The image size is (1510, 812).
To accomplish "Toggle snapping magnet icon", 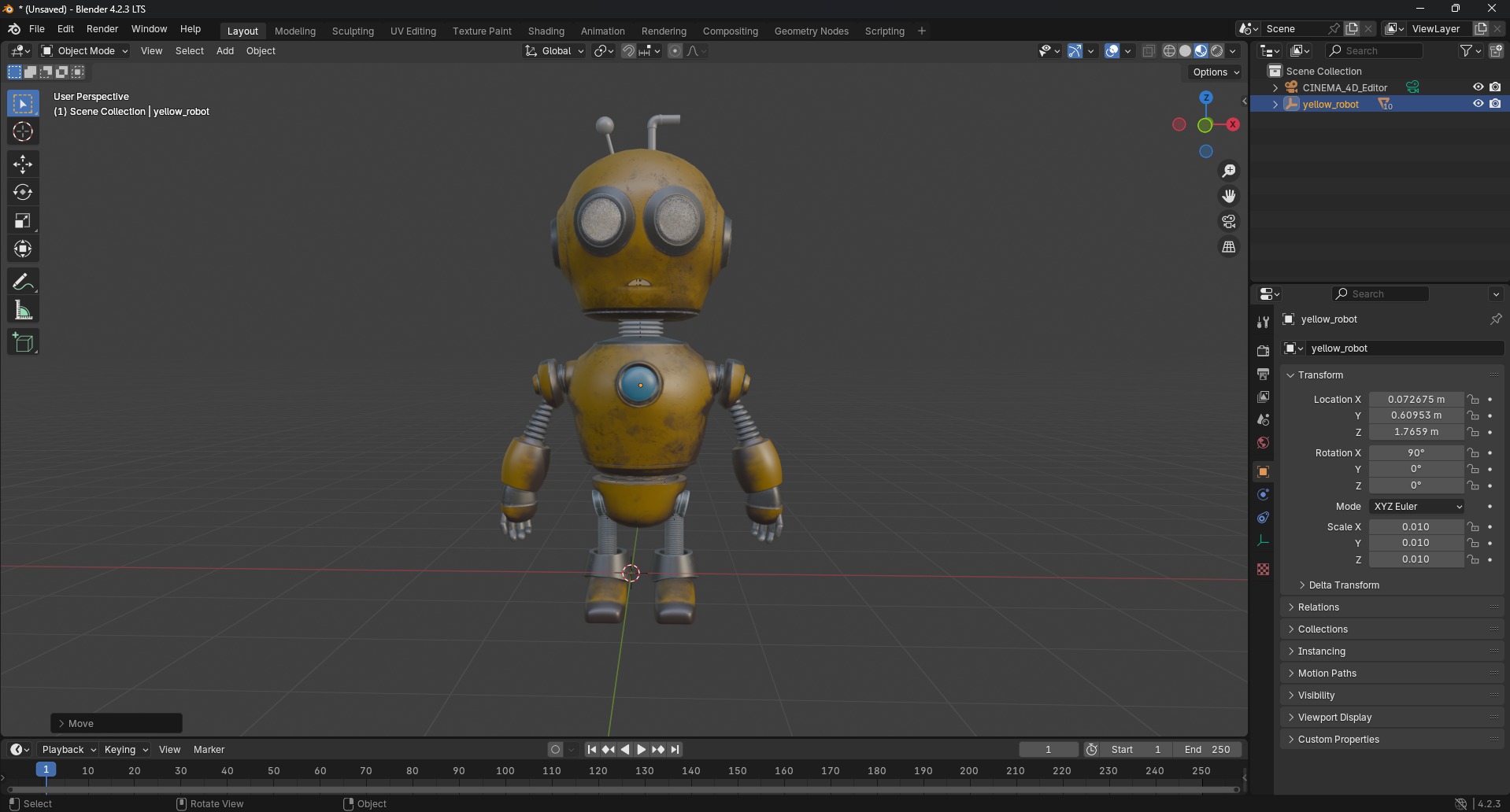I will pos(628,51).
